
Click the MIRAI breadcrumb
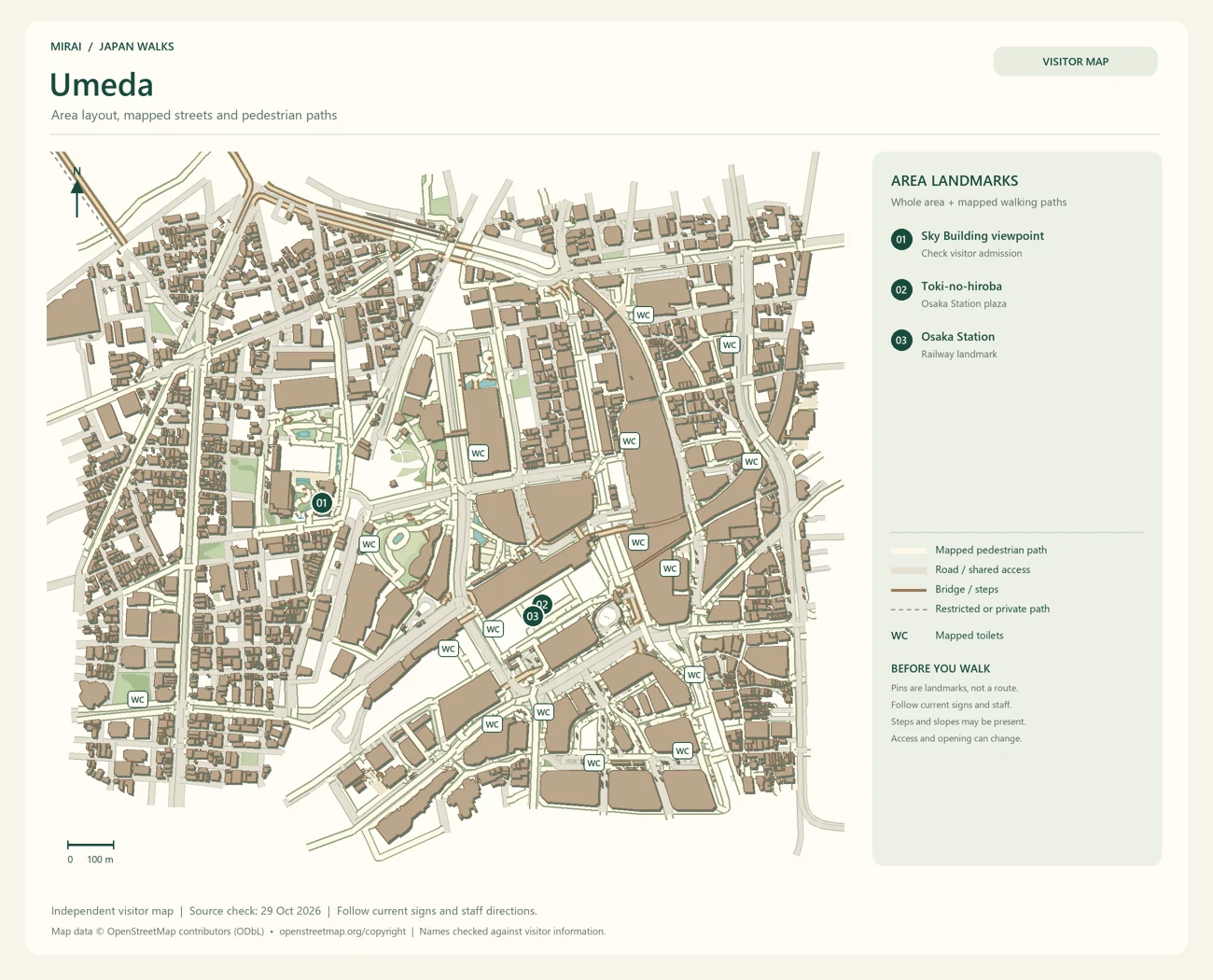66,47
